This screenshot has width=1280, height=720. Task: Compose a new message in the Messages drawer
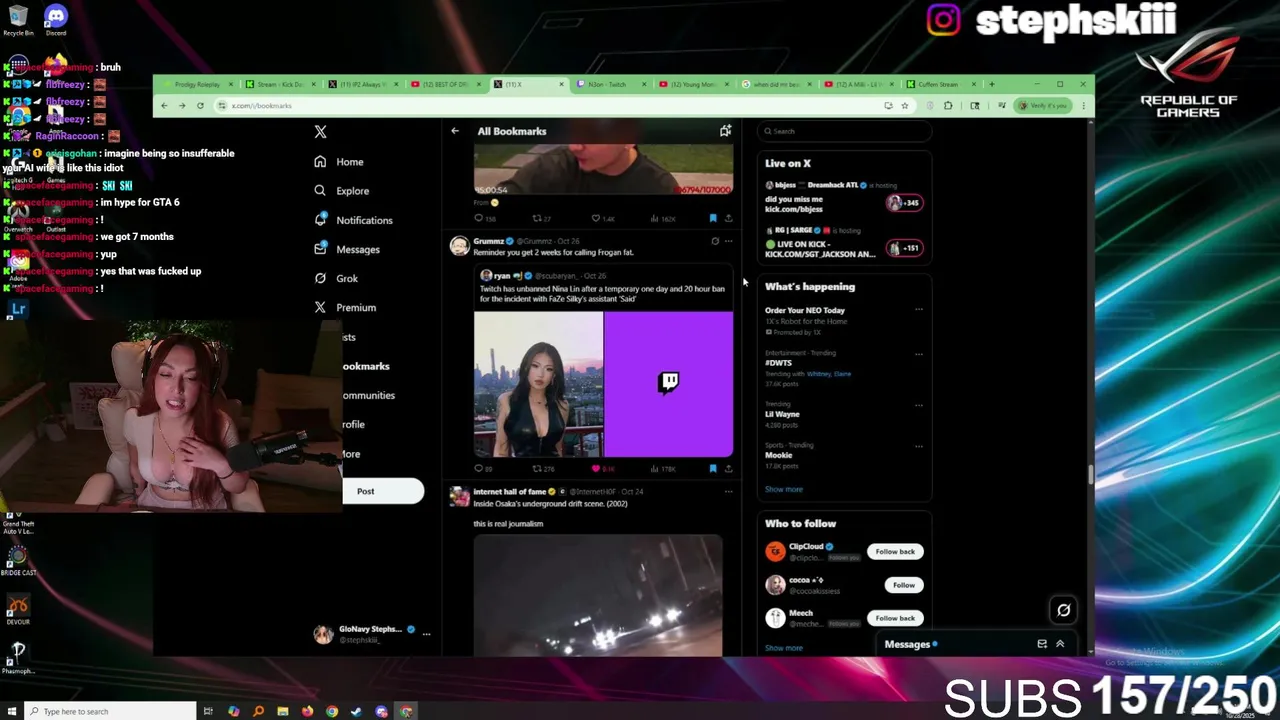point(1042,644)
